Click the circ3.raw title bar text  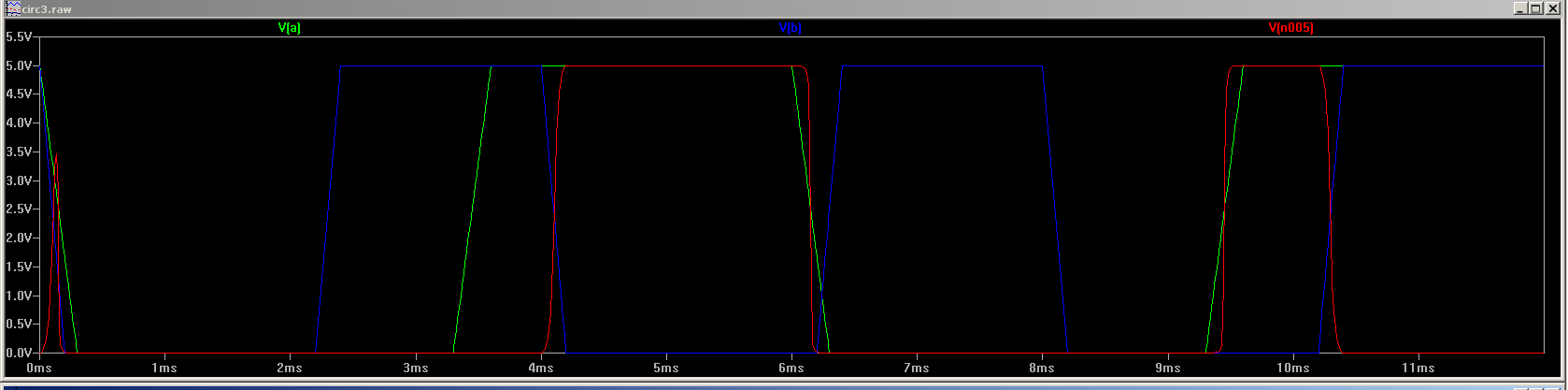(x=47, y=8)
